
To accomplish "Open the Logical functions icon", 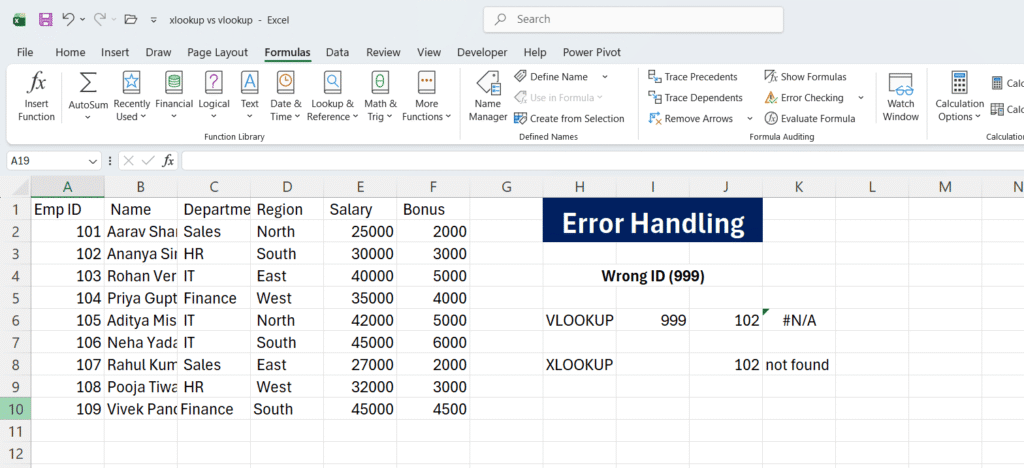I will coord(214,82).
